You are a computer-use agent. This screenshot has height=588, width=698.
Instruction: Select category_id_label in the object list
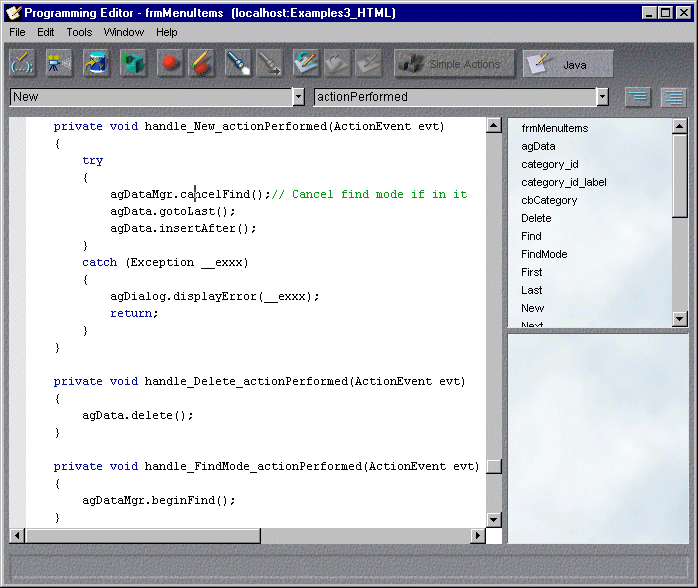click(x=564, y=182)
